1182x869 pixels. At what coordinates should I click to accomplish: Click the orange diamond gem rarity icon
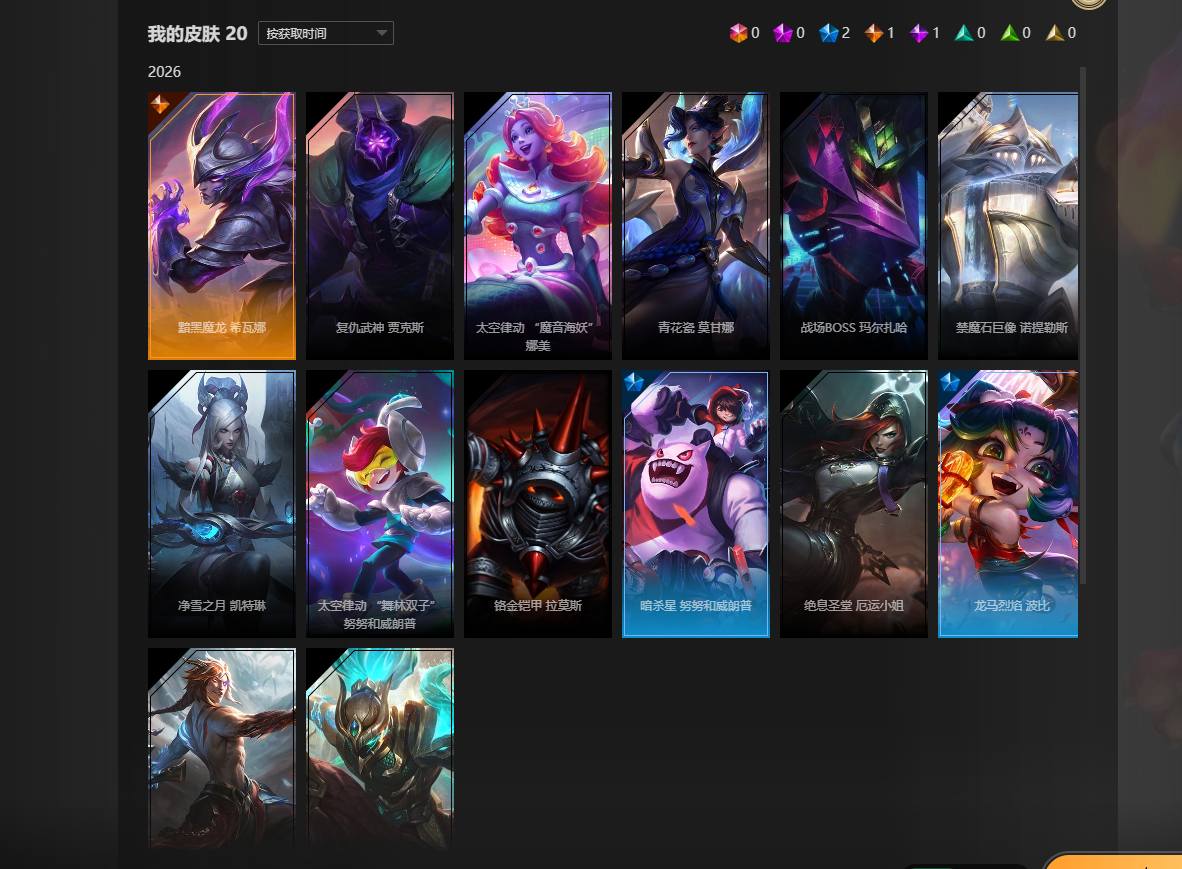pos(874,33)
